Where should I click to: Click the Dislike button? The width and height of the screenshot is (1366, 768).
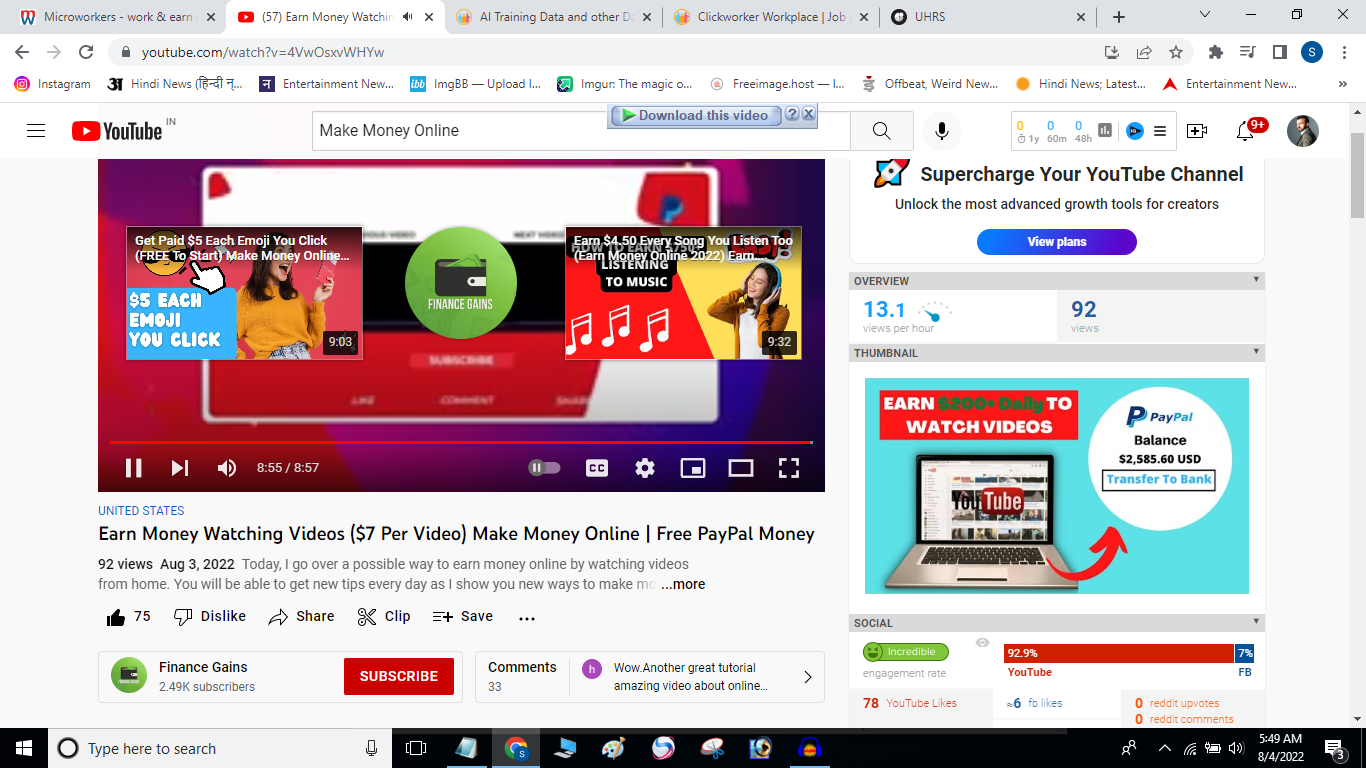(x=210, y=617)
